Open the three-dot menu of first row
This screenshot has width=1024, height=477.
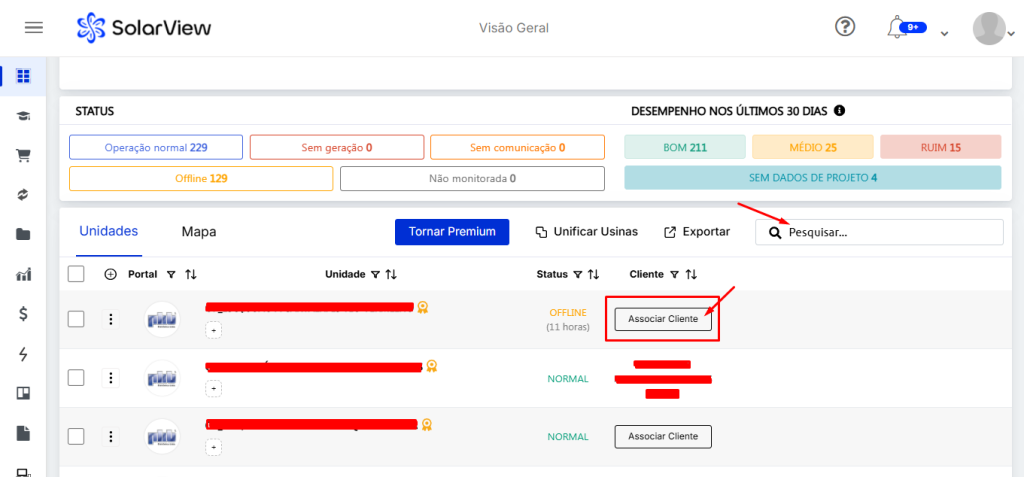tap(111, 319)
